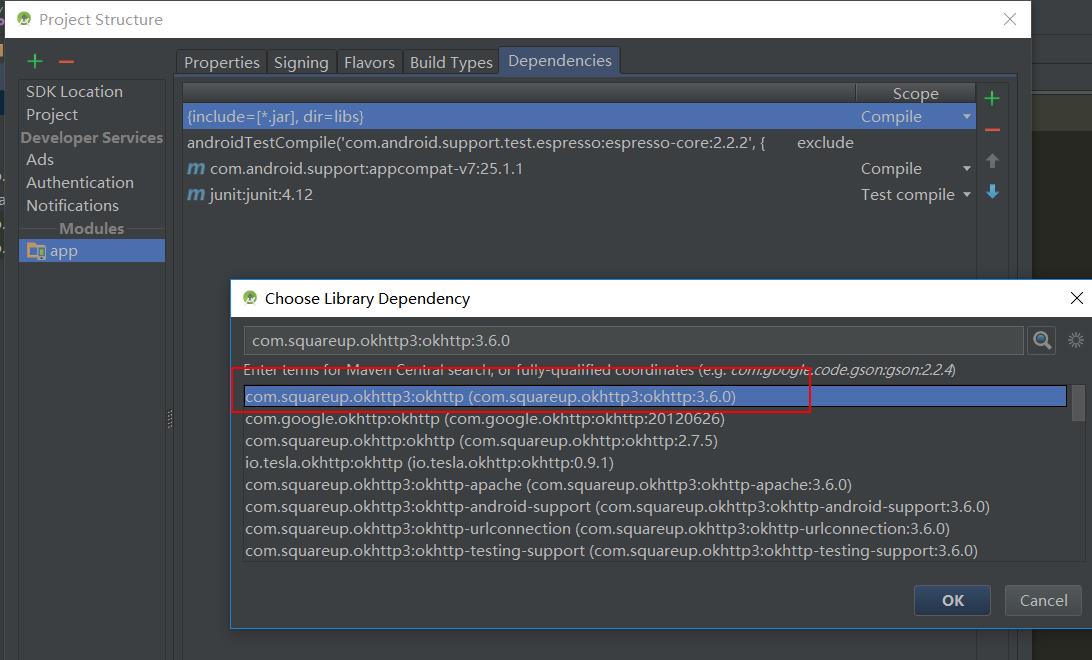Open scope dropdown for junit dependency
Image resolution: width=1092 pixels, height=660 pixels.
click(966, 195)
